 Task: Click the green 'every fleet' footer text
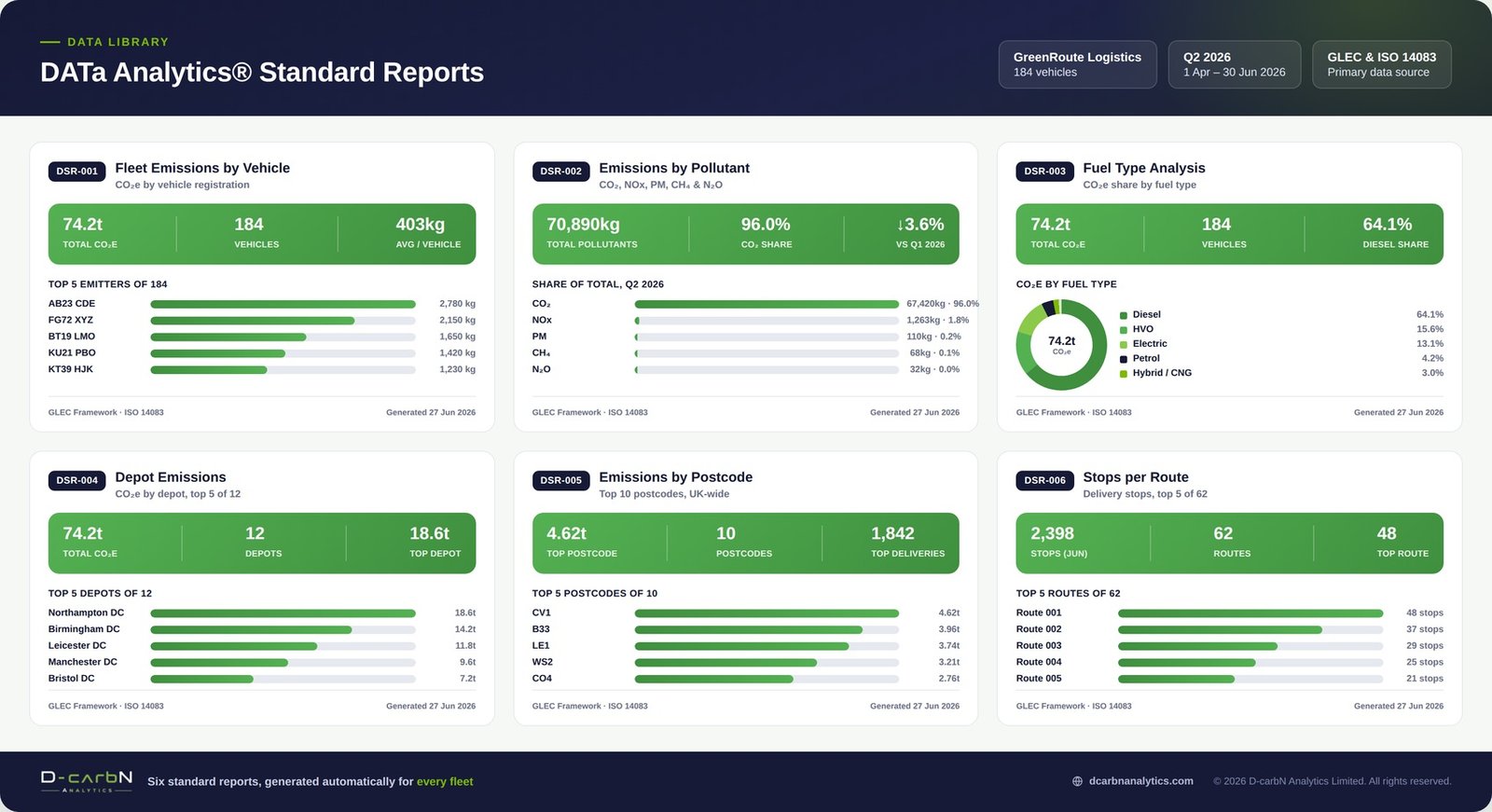(445, 781)
